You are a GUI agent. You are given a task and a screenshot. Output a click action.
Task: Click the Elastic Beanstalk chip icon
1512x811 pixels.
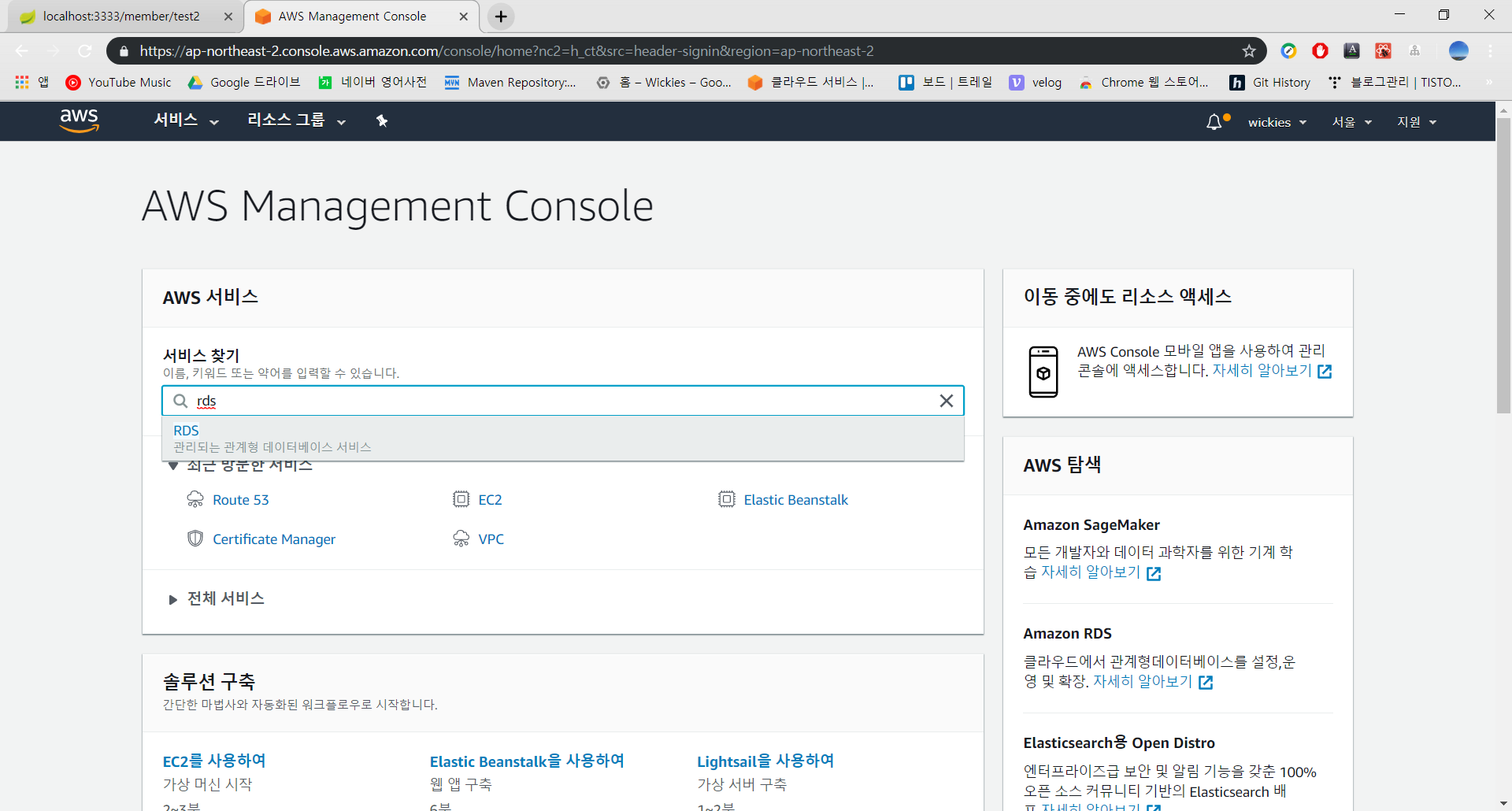(726, 499)
